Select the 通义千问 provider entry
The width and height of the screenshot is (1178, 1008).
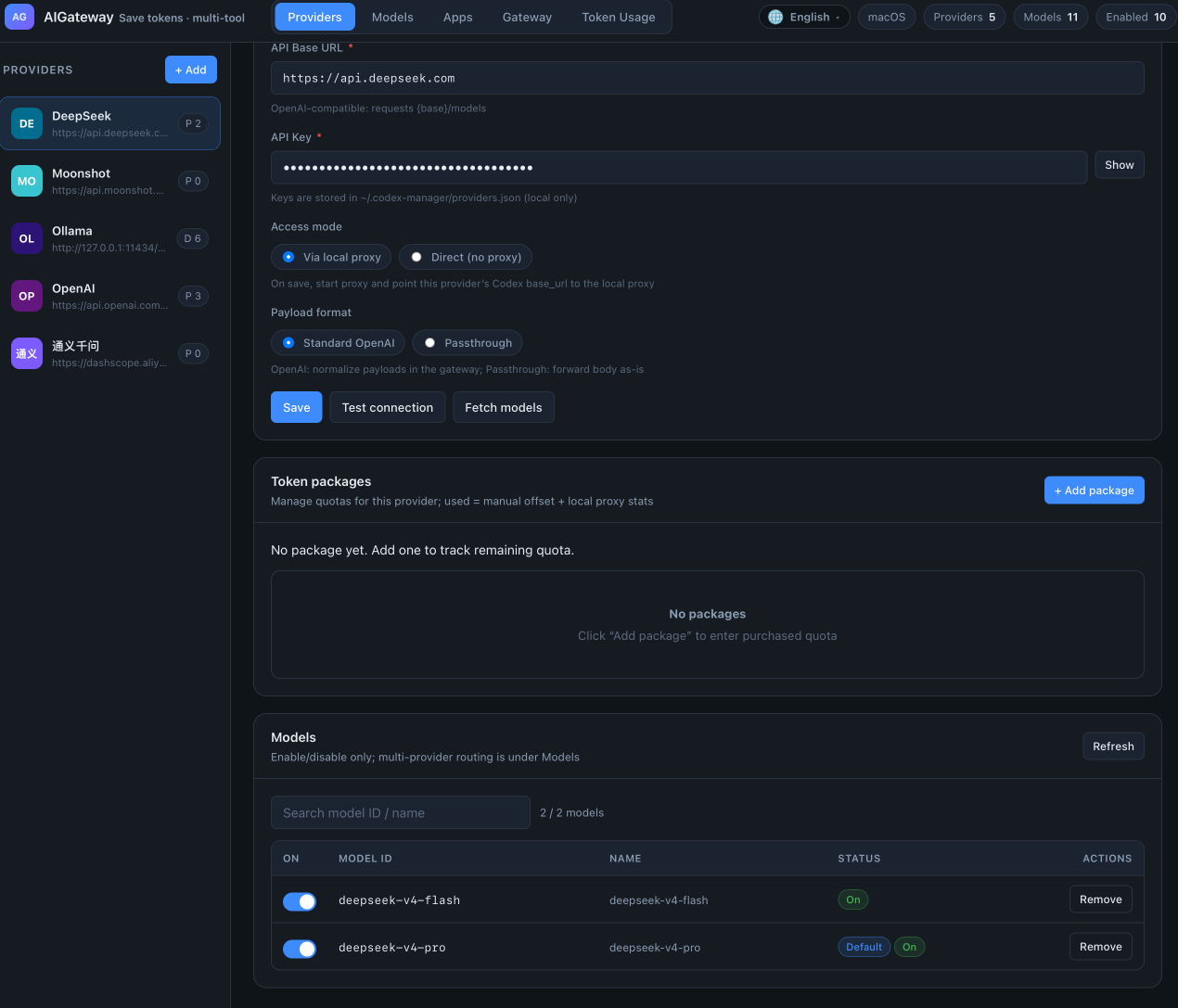tap(110, 353)
